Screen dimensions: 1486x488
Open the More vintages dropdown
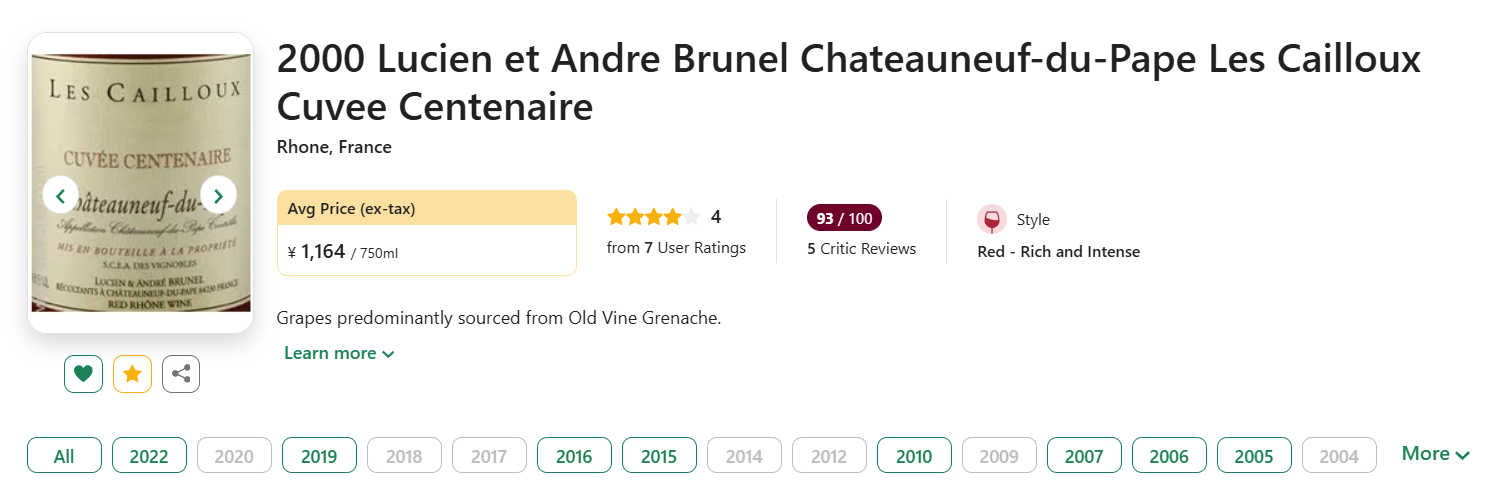point(1435,454)
